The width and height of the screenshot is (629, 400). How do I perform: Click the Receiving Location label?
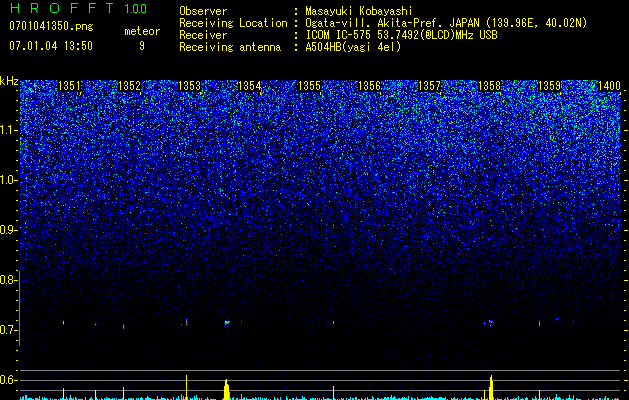click(x=233, y=23)
